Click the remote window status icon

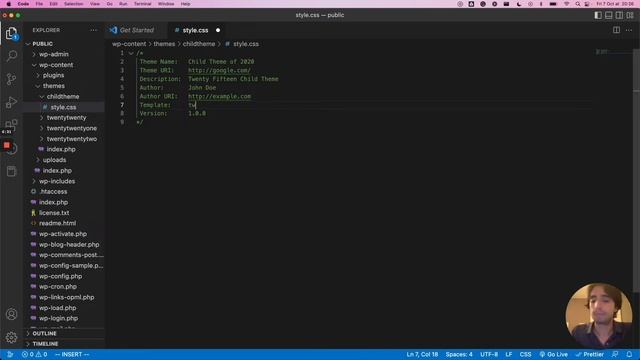click(10, 354)
